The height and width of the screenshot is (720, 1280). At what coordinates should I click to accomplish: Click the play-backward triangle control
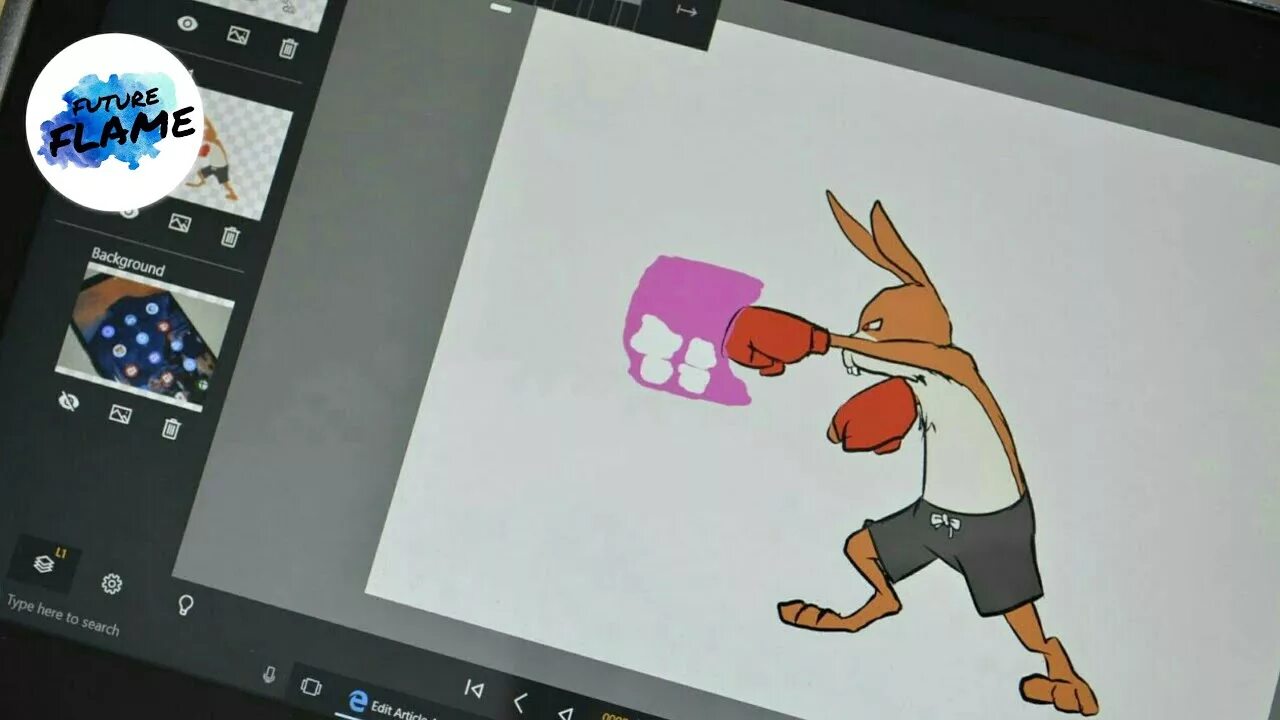tap(564, 713)
